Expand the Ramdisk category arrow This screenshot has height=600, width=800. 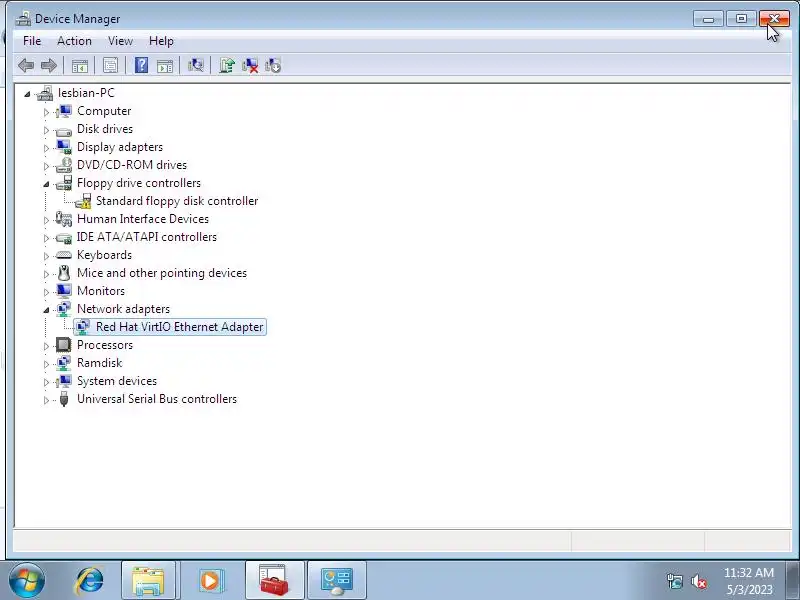coord(46,364)
